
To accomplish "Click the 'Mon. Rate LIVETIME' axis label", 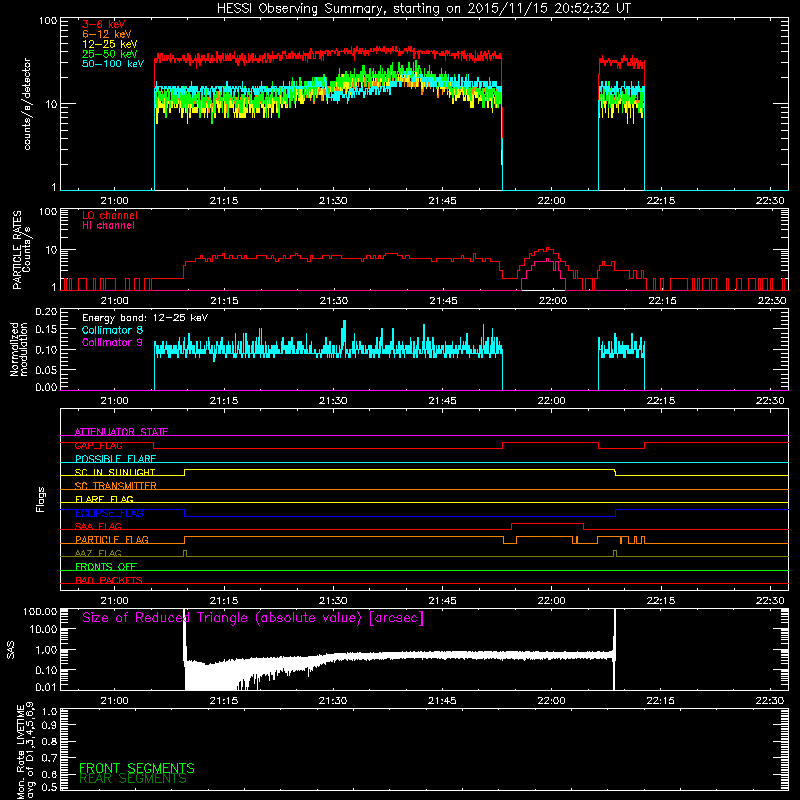I will [25, 752].
